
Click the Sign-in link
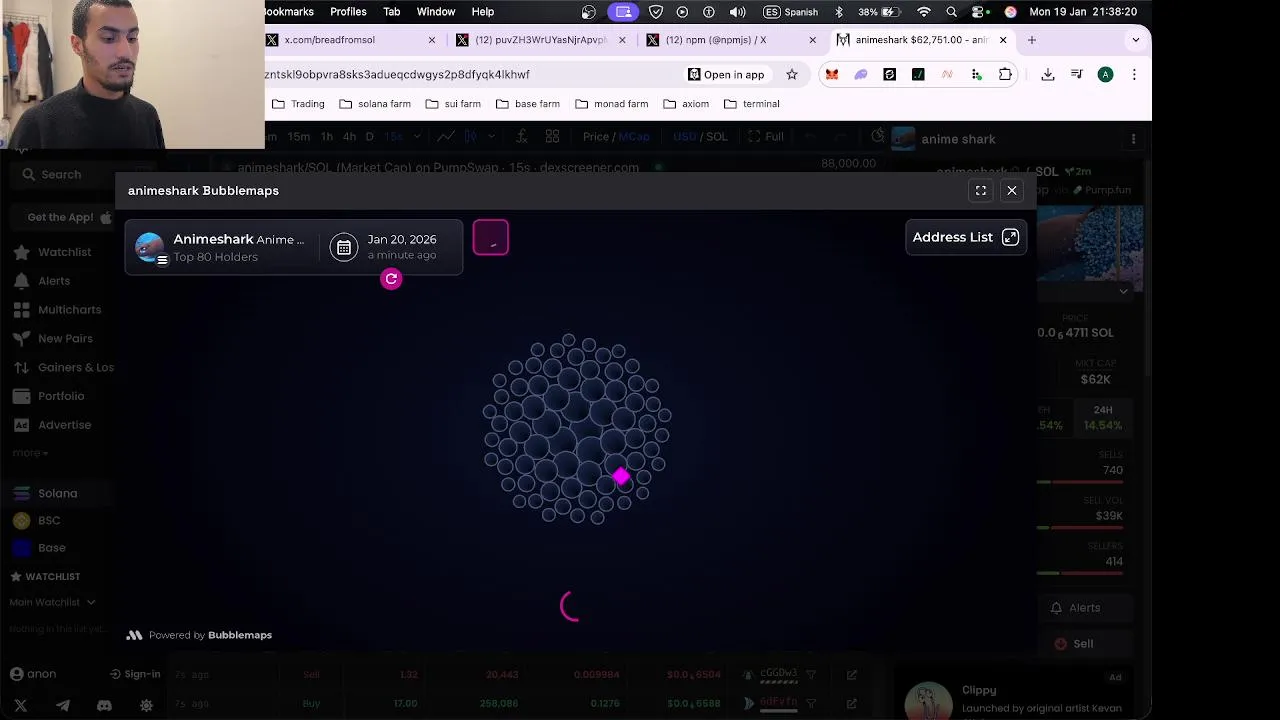(x=135, y=674)
